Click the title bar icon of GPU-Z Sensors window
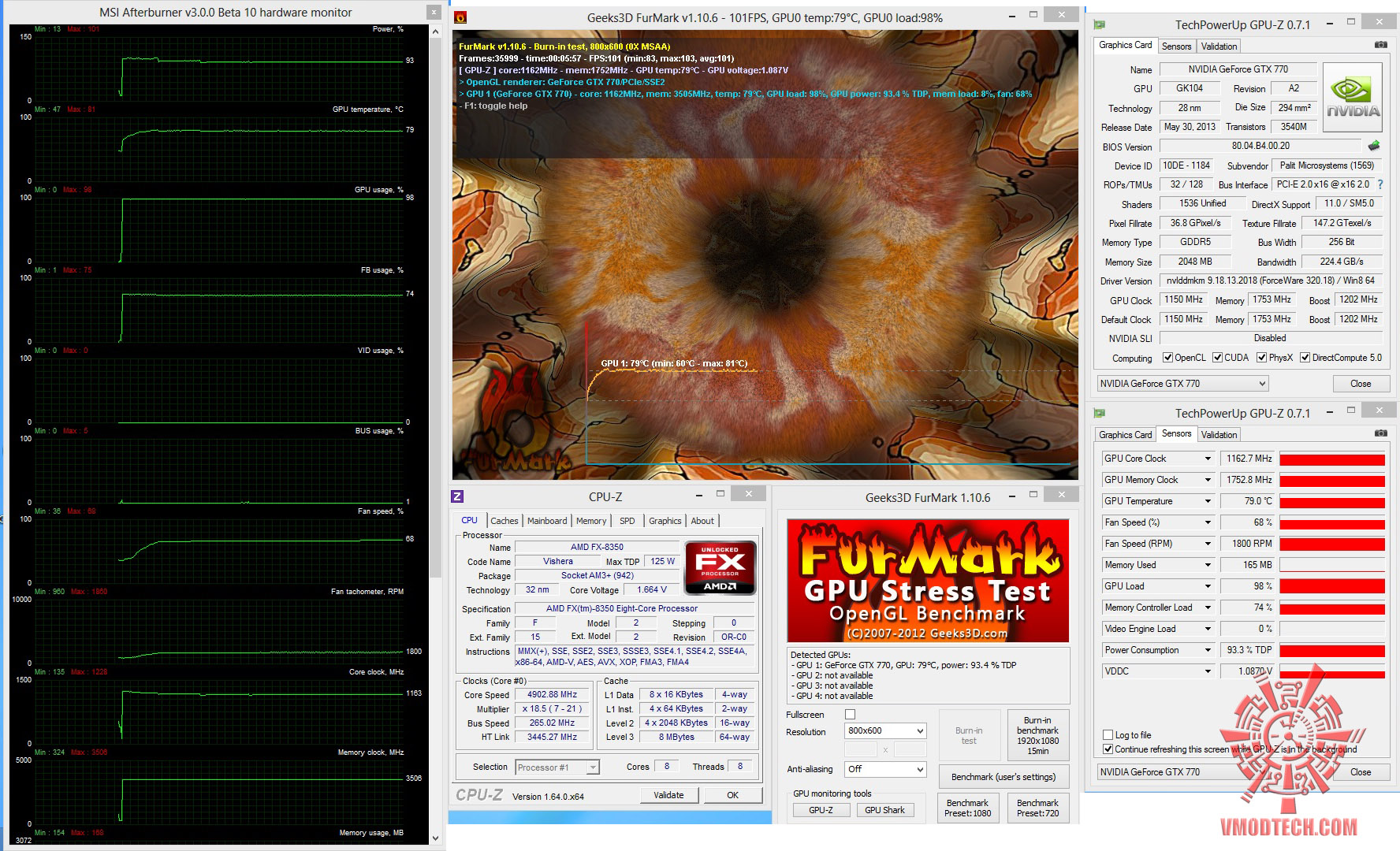The height and width of the screenshot is (851, 1400). coord(1100,413)
